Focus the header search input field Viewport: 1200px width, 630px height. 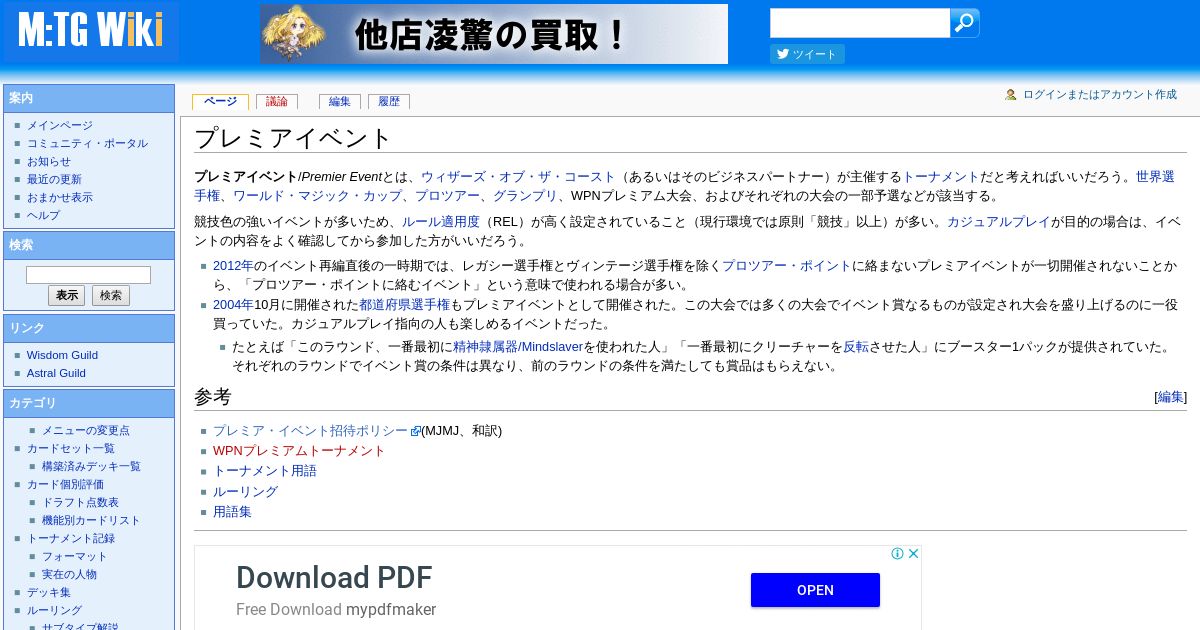[x=860, y=23]
